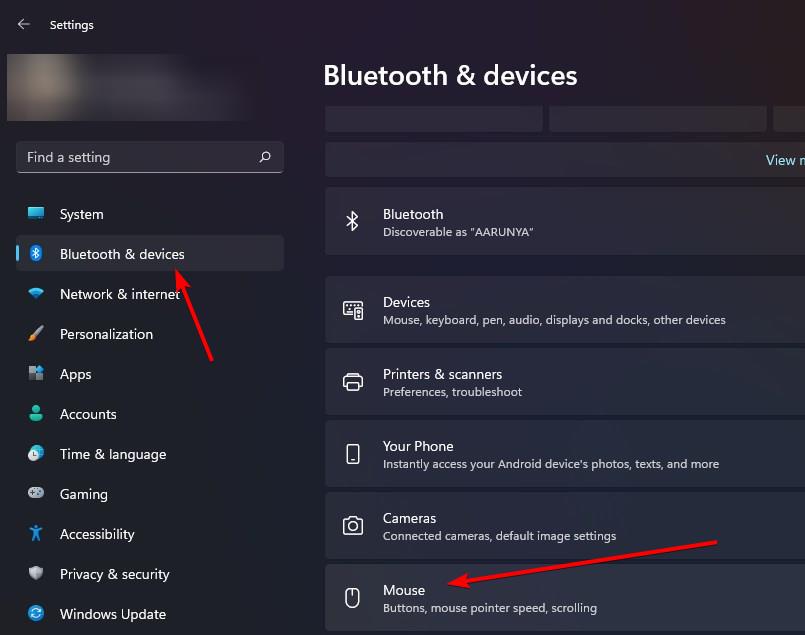
Task: Open the System settings category
Action: 81,214
